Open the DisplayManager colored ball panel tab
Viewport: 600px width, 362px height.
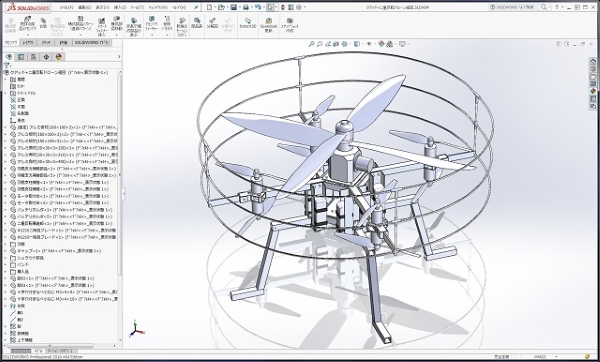tap(59, 57)
